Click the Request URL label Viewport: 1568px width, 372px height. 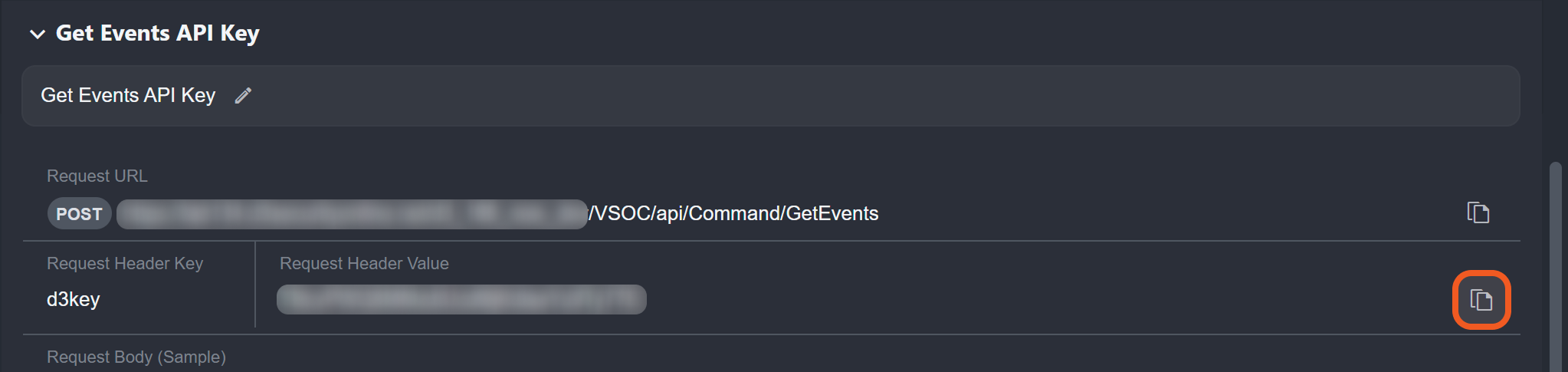click(97, 176)
